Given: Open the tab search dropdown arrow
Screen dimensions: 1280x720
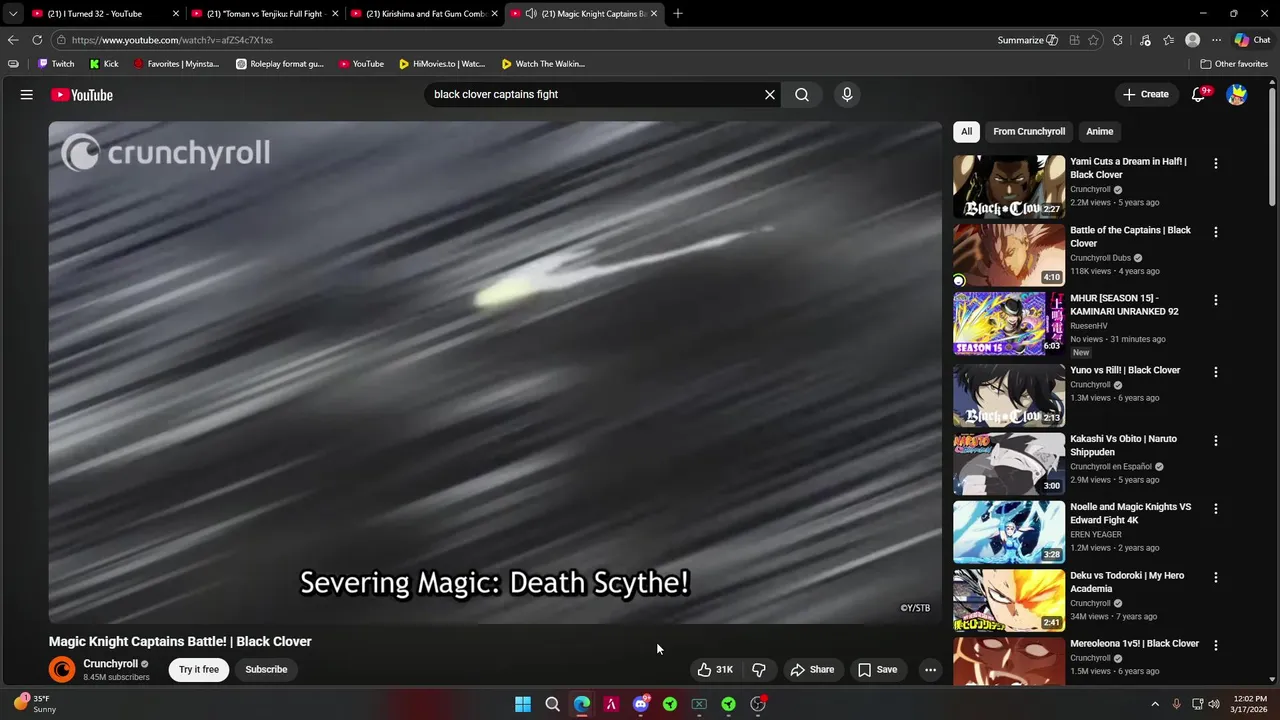Looking at the screenshot, I should point(13,14).
